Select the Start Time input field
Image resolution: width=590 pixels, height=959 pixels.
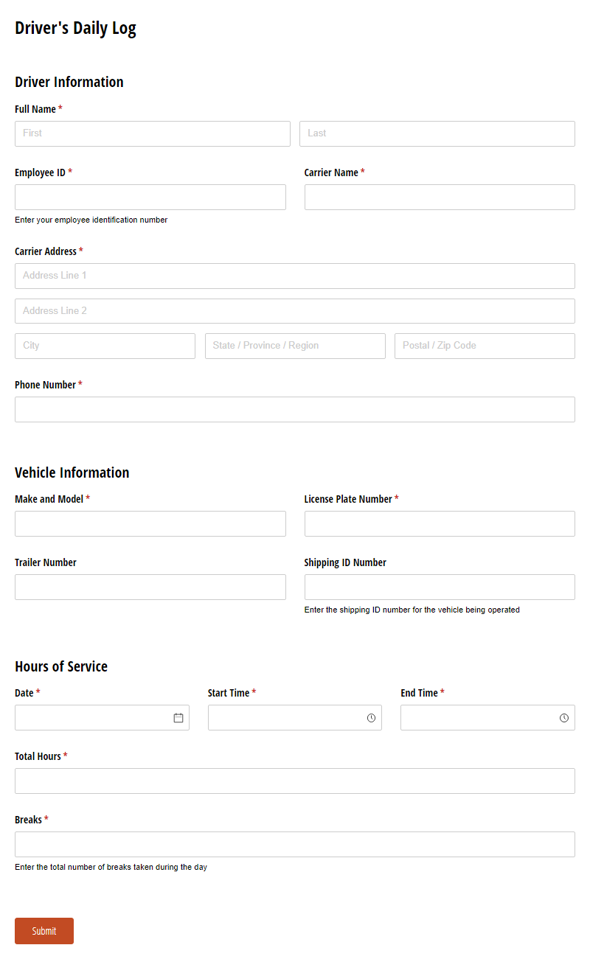click(295, 718)
